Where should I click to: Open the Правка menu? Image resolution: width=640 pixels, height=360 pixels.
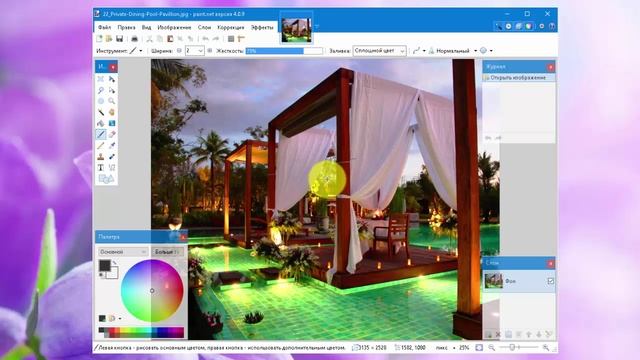(126, 27)
